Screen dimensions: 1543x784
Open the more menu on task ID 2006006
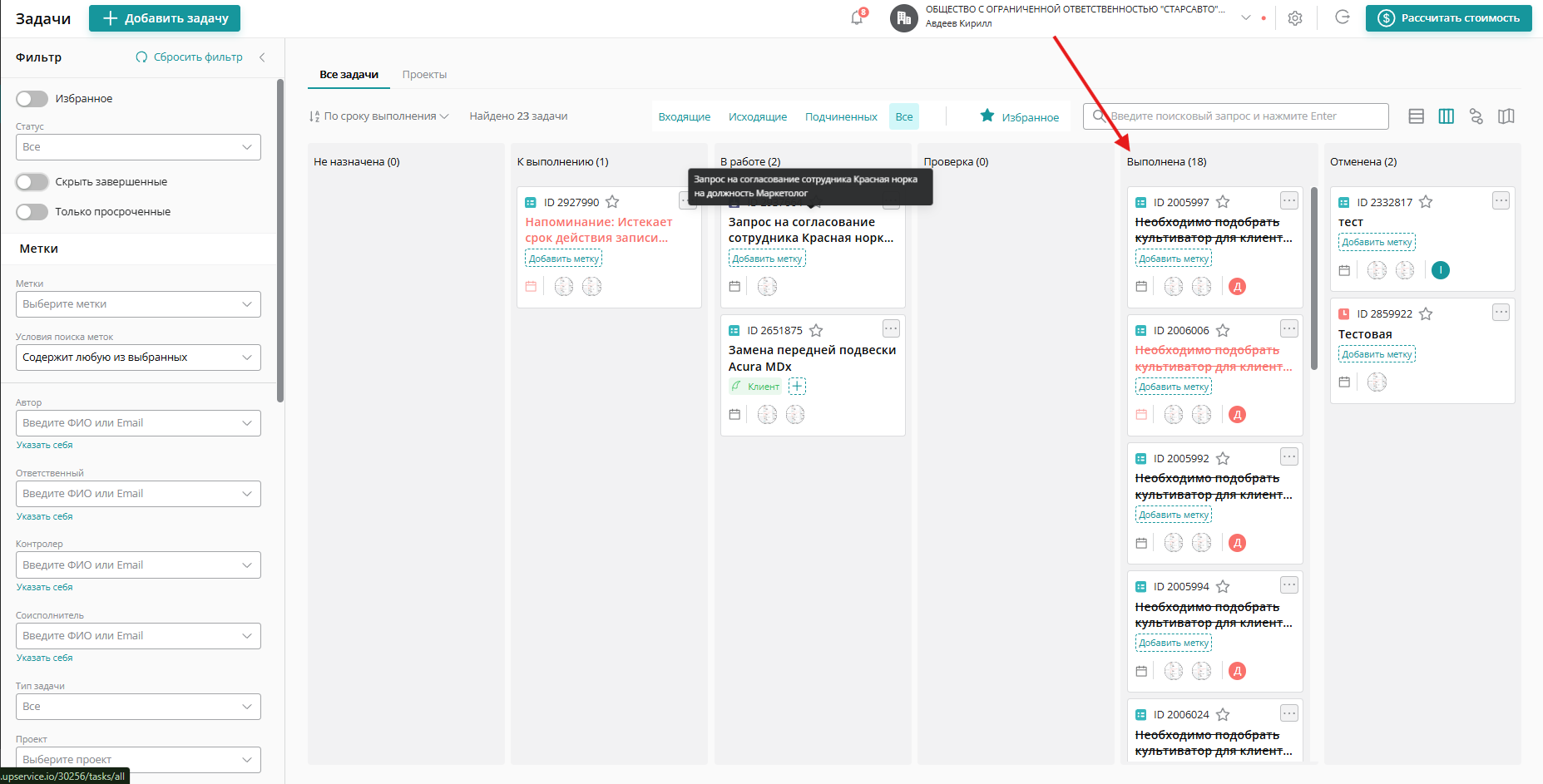point(1288,328)
